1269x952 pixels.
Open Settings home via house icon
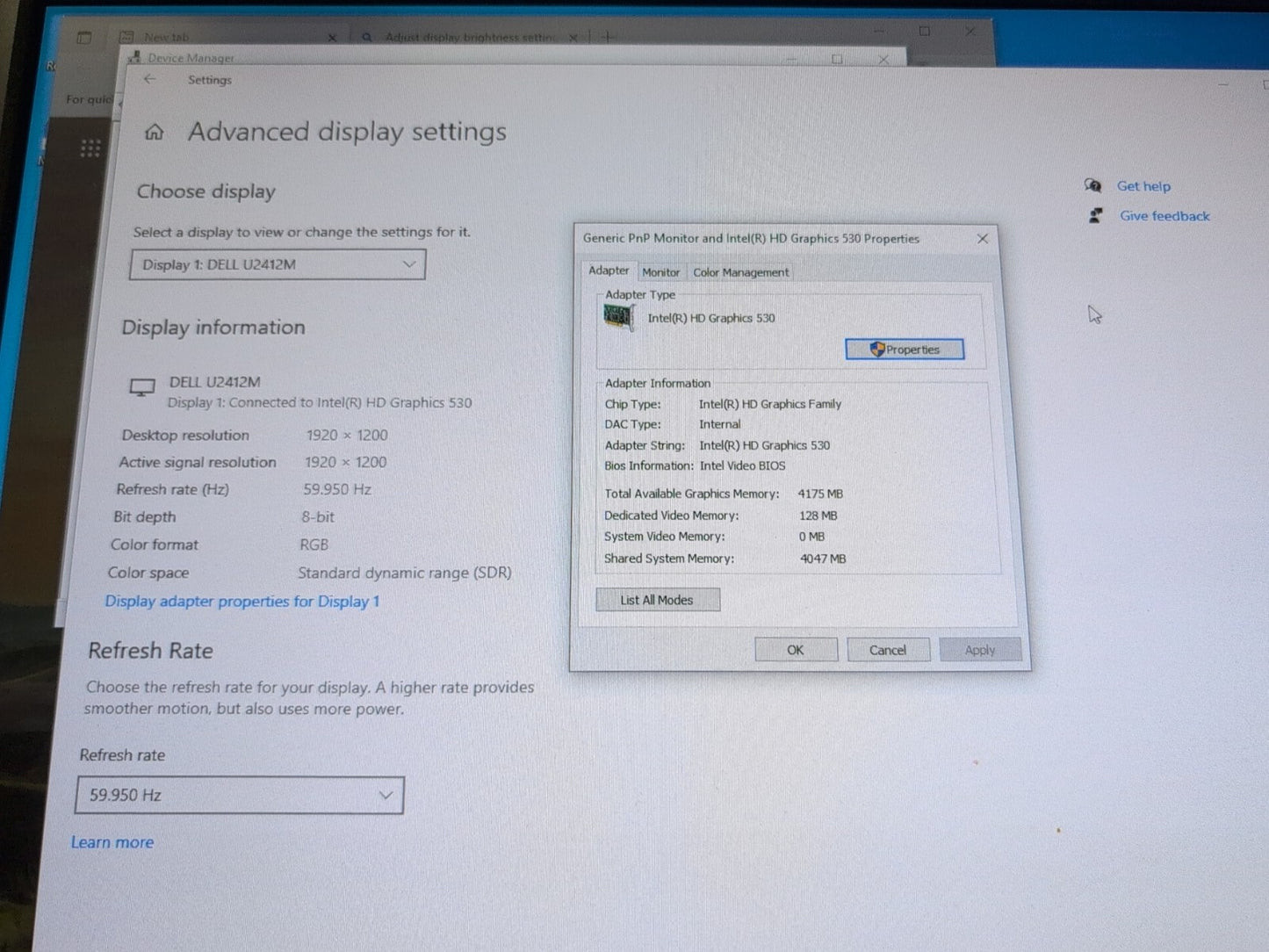(x=155, y=132)
